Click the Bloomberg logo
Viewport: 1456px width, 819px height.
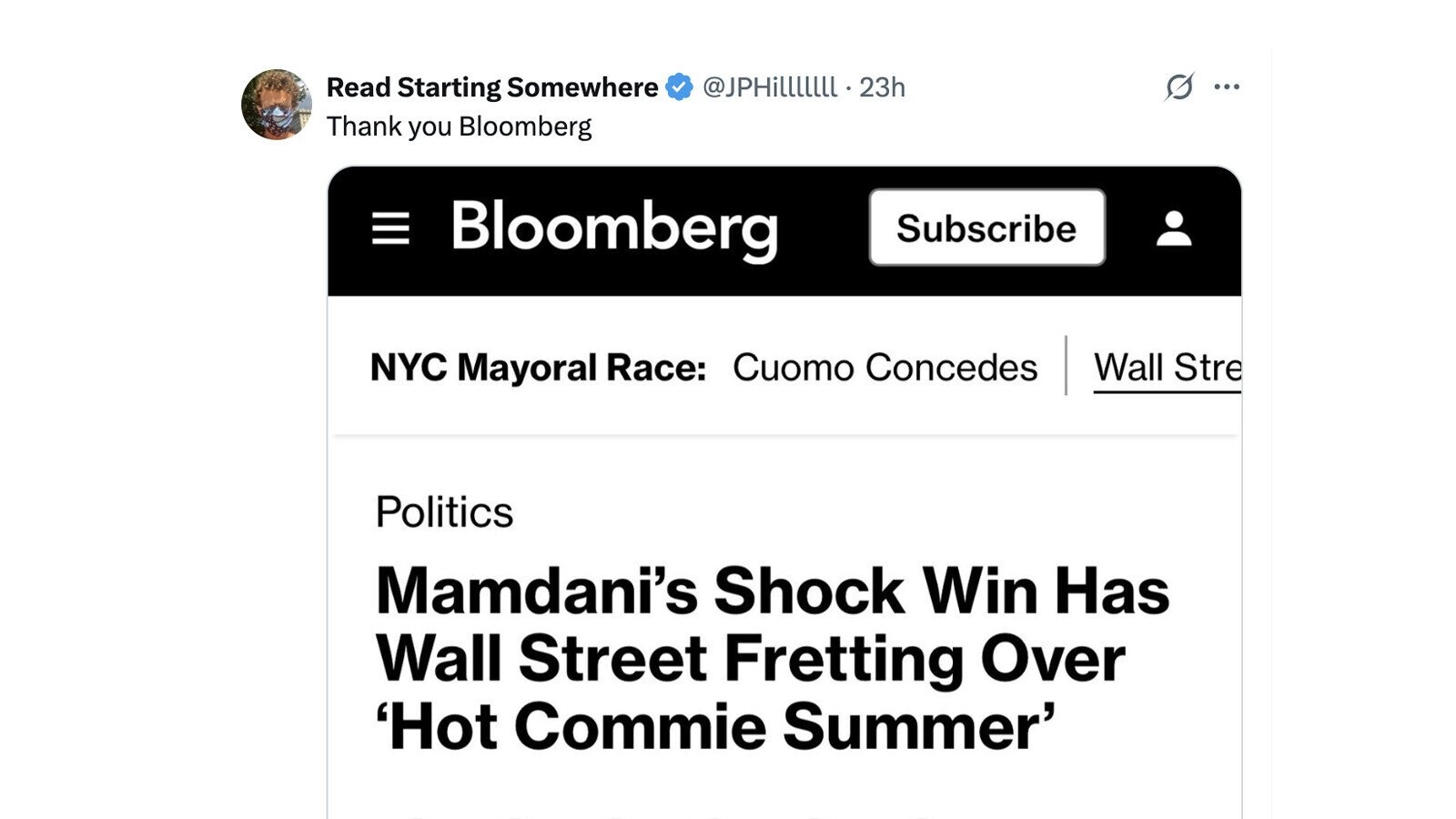click(x=614, y=228)
